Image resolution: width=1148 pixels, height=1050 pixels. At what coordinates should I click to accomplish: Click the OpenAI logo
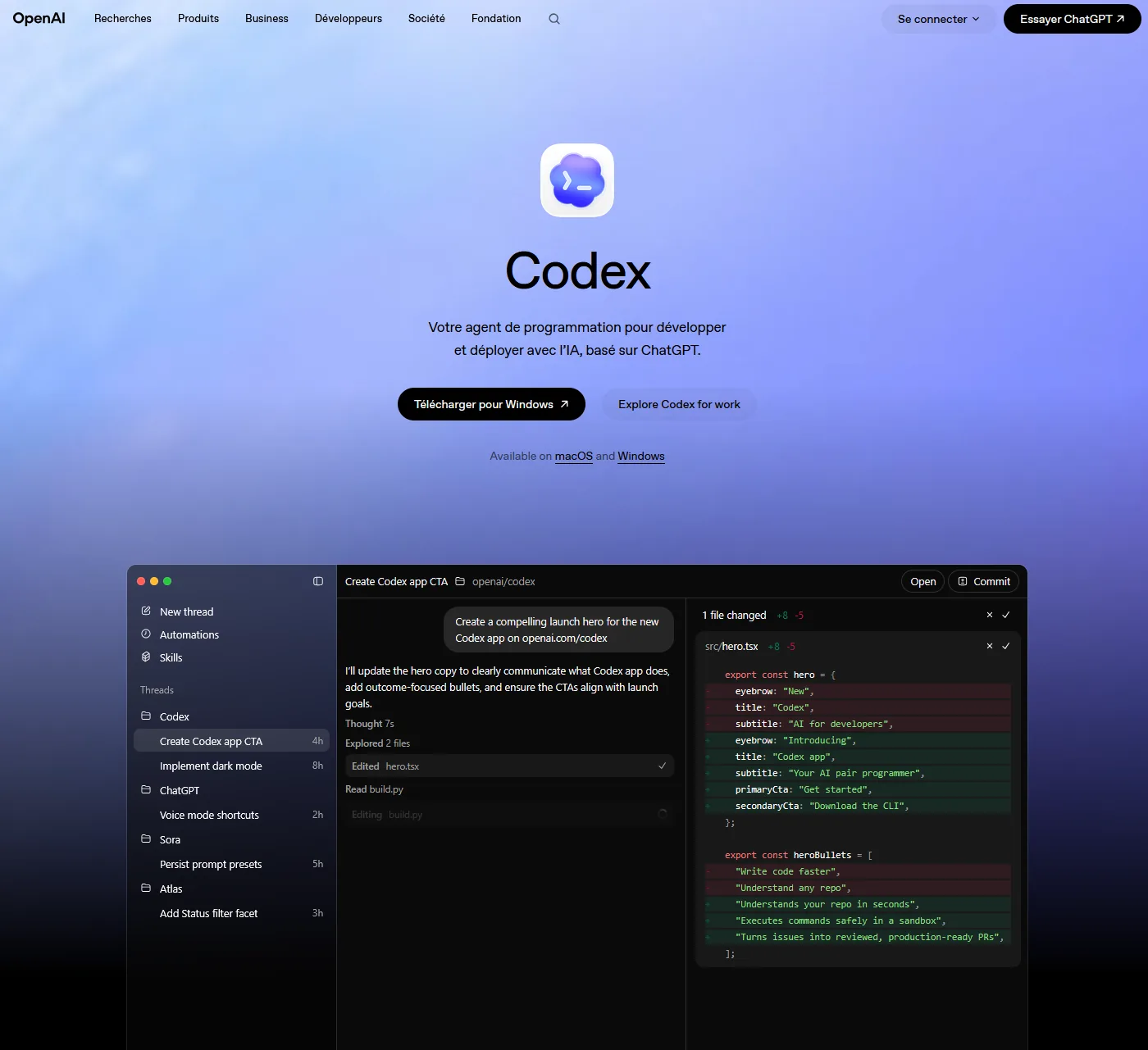pyautogui.click(x=39, y=18)
